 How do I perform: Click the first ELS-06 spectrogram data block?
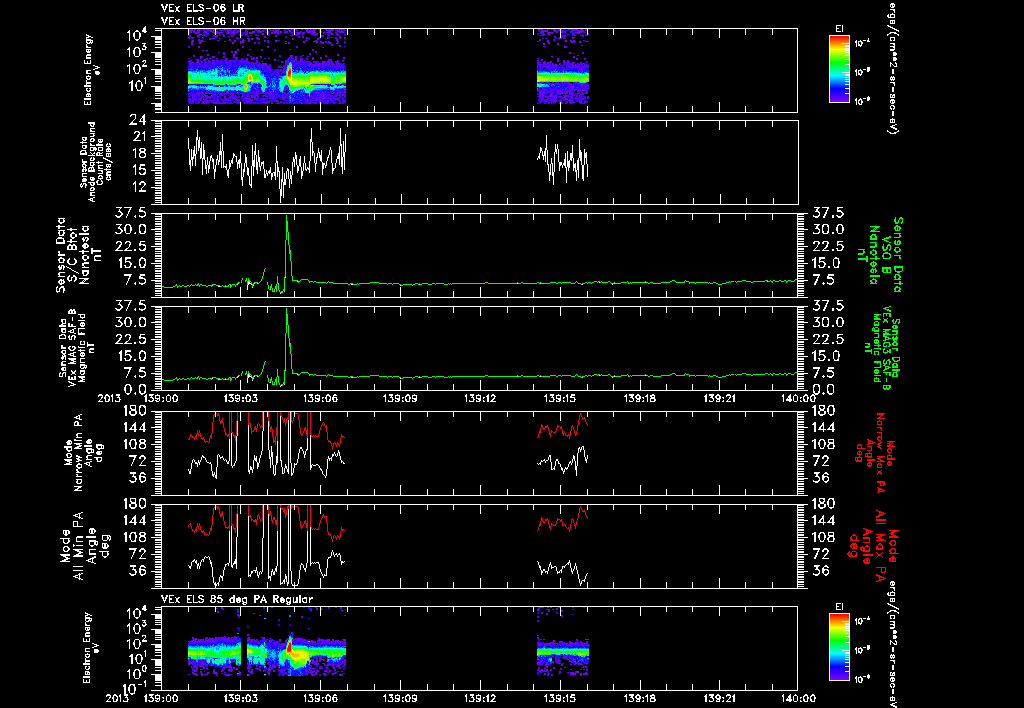tap(266, 66)
